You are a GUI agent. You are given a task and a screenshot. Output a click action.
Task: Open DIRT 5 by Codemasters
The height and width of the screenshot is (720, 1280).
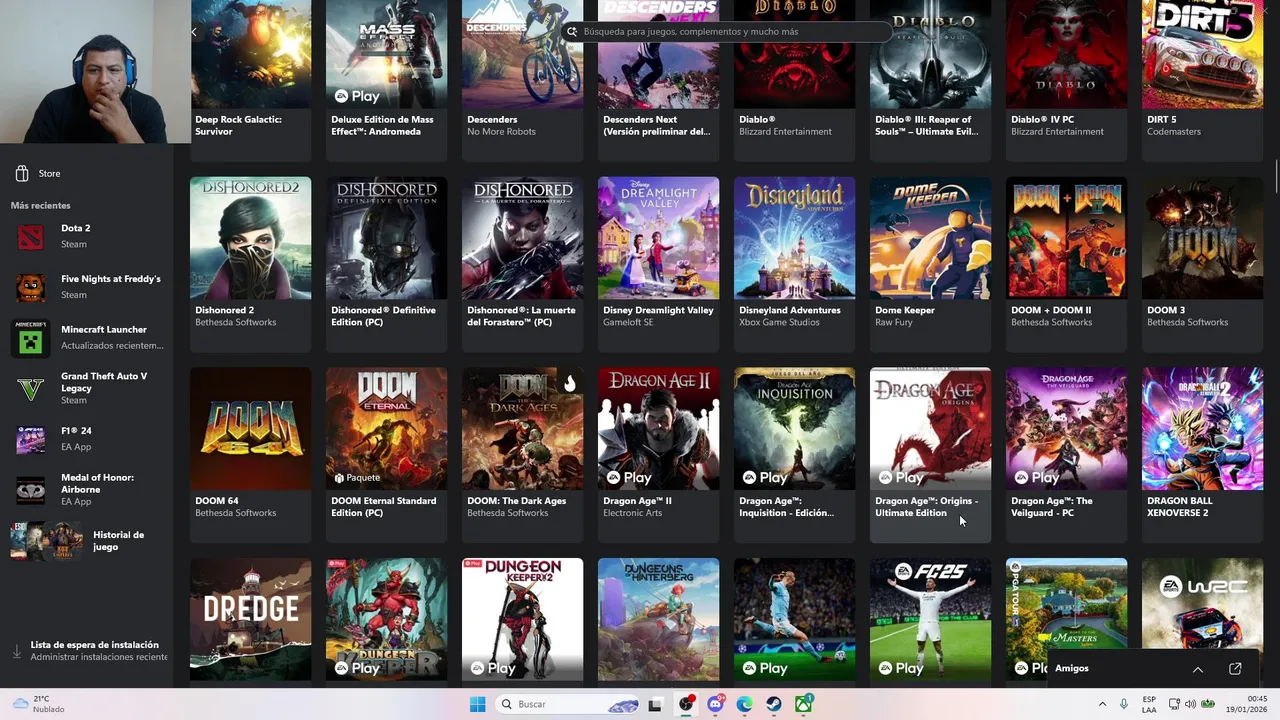pyautogui.click(x=1203, y=80)
